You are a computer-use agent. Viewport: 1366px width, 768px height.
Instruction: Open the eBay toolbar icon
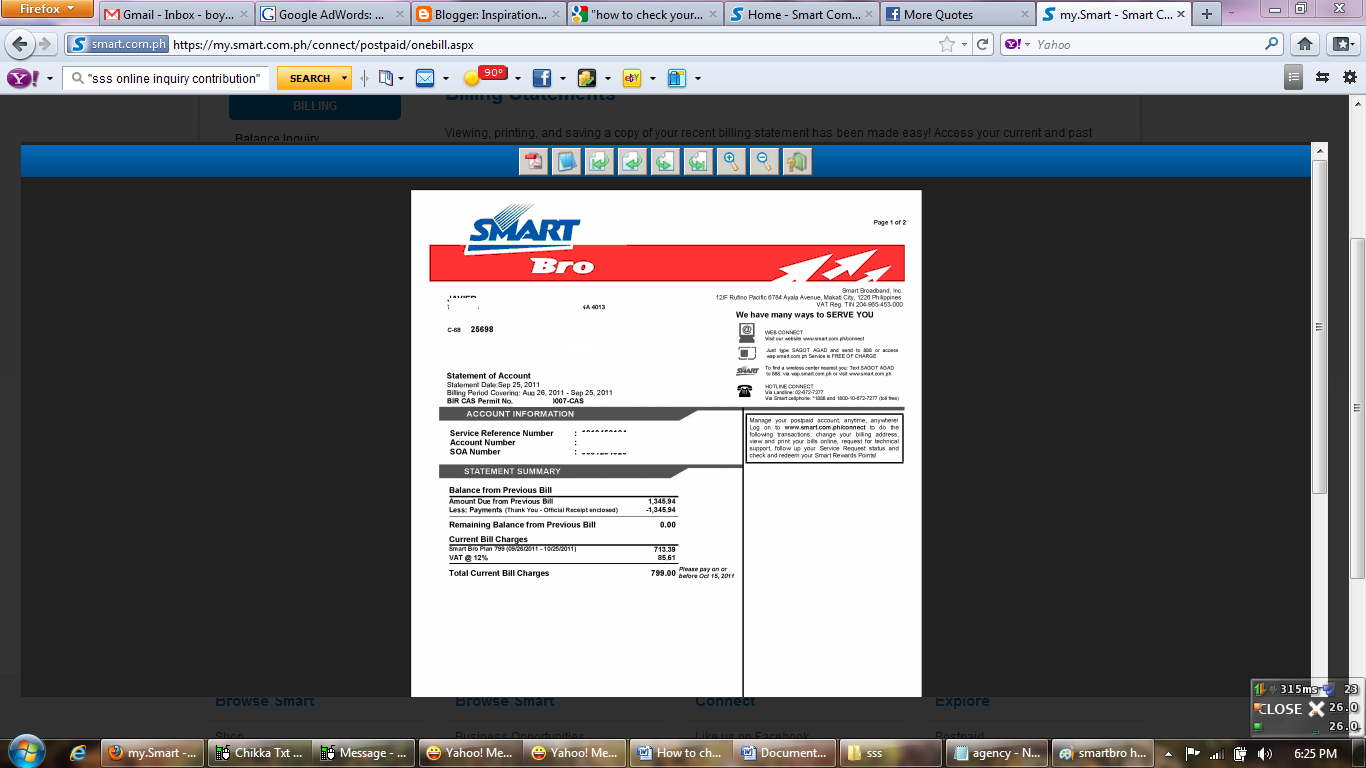tap(632, 78)
